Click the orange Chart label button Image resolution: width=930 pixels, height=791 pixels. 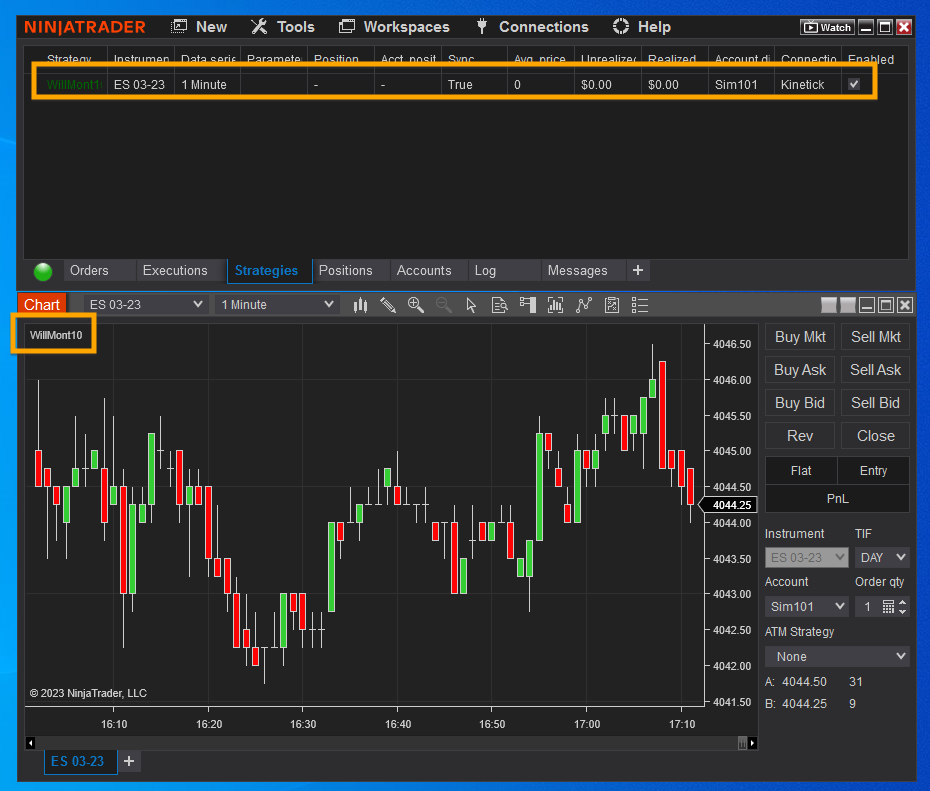point(42,305)
